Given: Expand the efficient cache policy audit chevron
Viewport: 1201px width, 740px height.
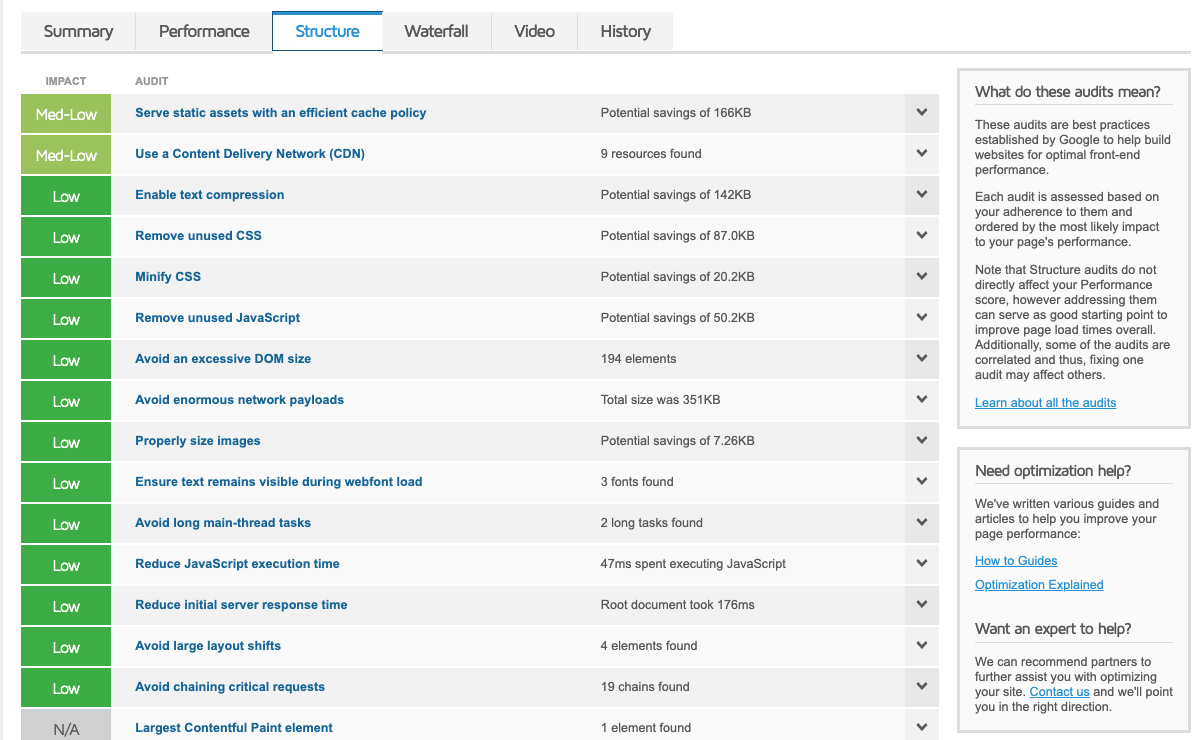Looking at the screenshot, I should pos(922,113).
